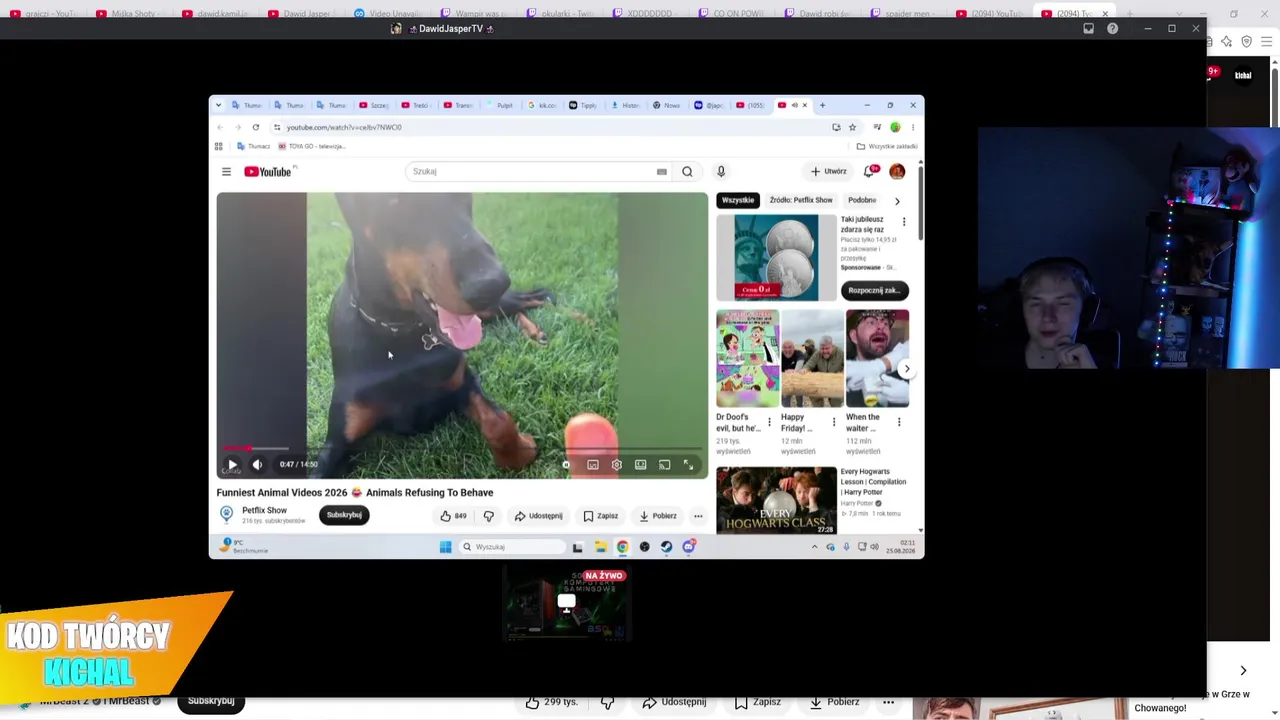Viewport: 1280px width, 720px height.
Task: Start voice search with the microphone icon
Action: click(x=720, y=172)
